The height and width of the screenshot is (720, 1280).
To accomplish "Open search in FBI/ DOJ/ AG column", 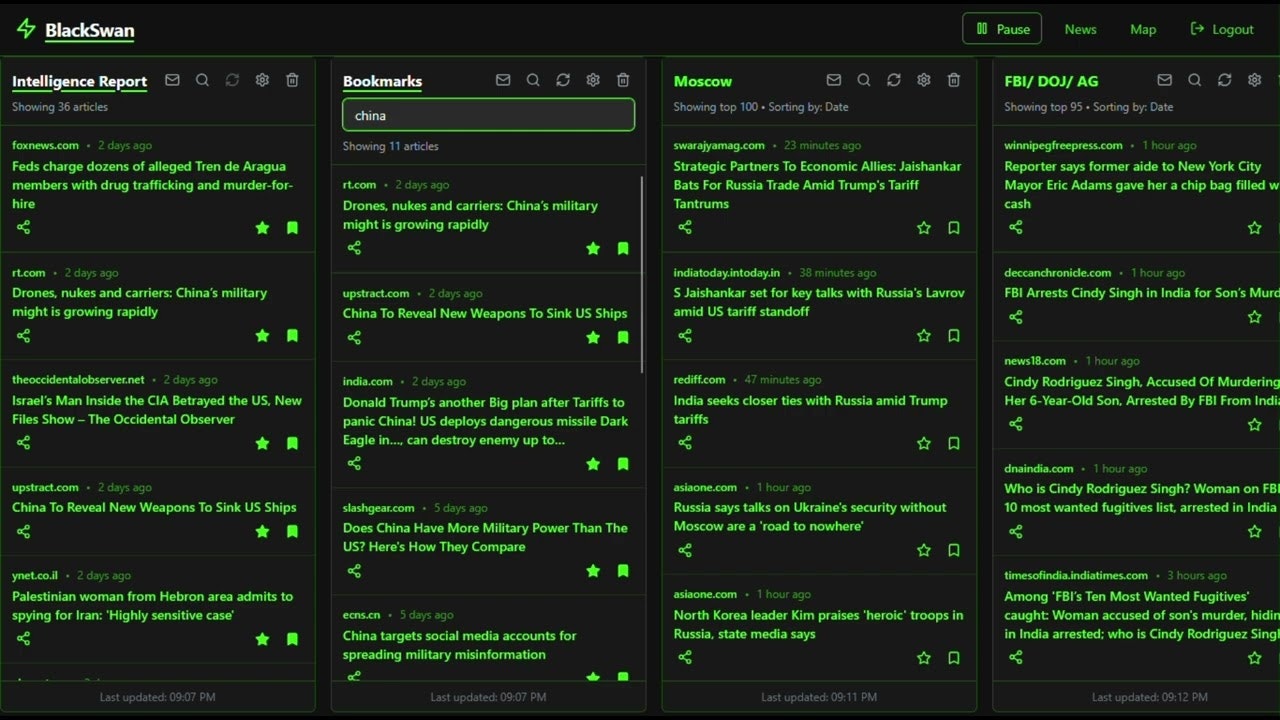I will coord(1195,80).
